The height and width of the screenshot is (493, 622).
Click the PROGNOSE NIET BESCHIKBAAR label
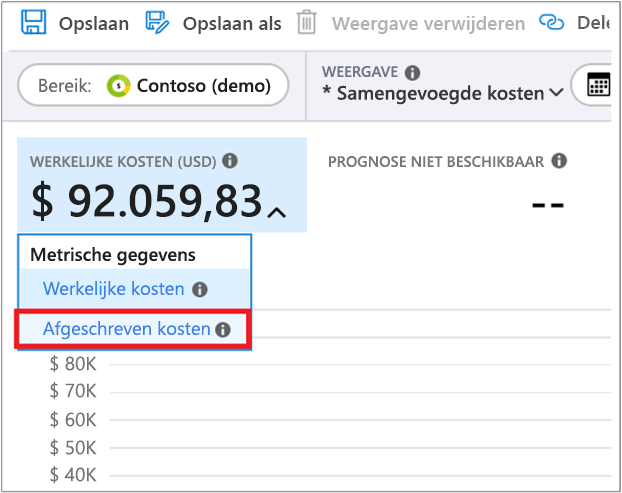436,162
